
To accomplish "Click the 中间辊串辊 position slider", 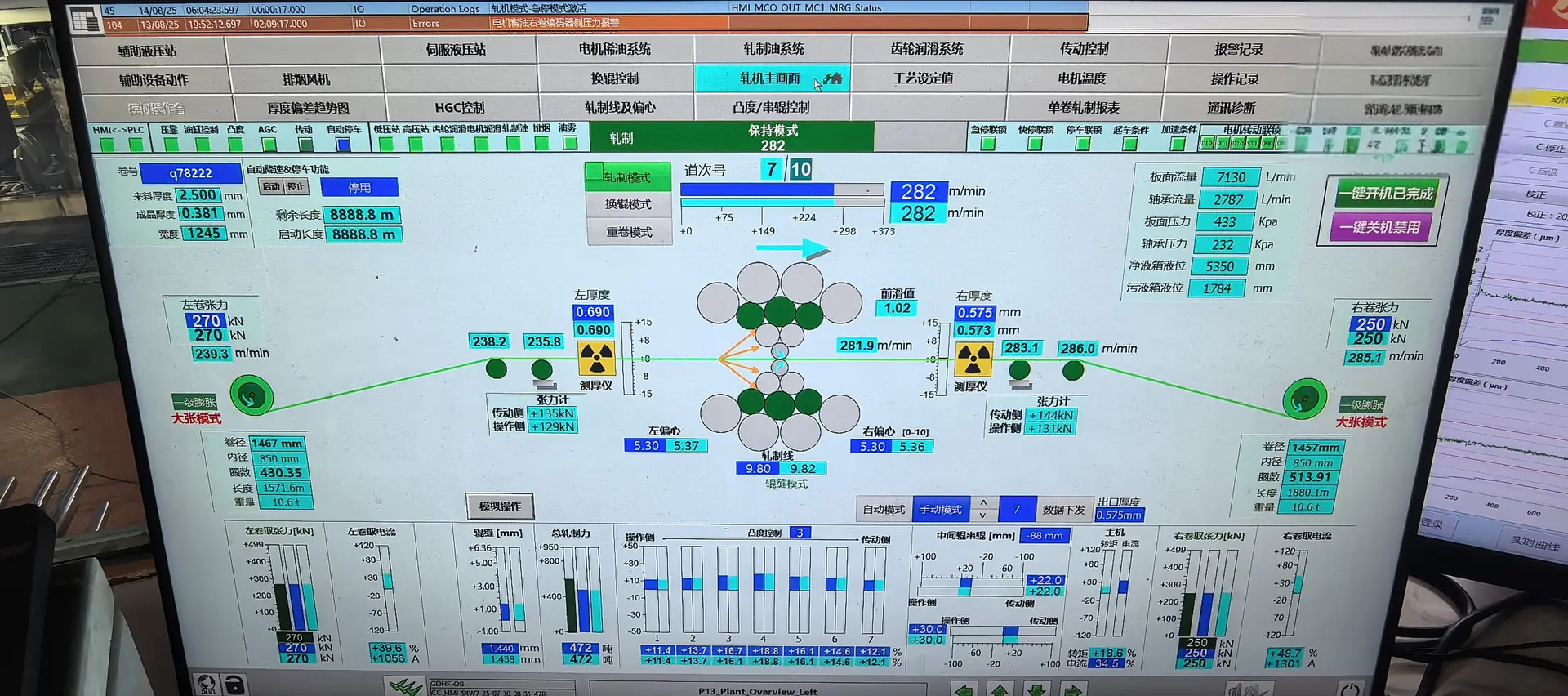I will point(970,586).
